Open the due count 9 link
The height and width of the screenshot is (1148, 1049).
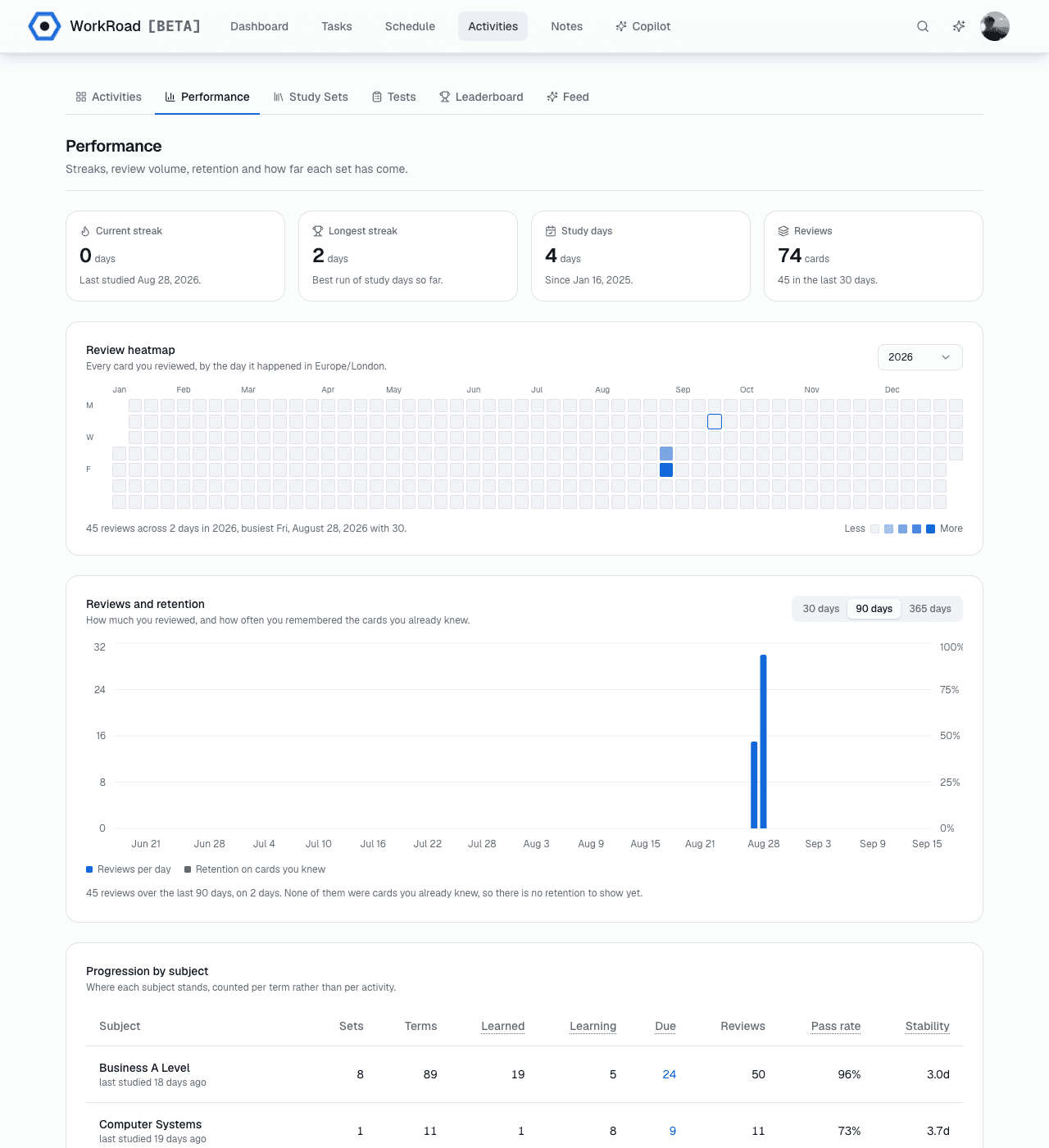673,1131
